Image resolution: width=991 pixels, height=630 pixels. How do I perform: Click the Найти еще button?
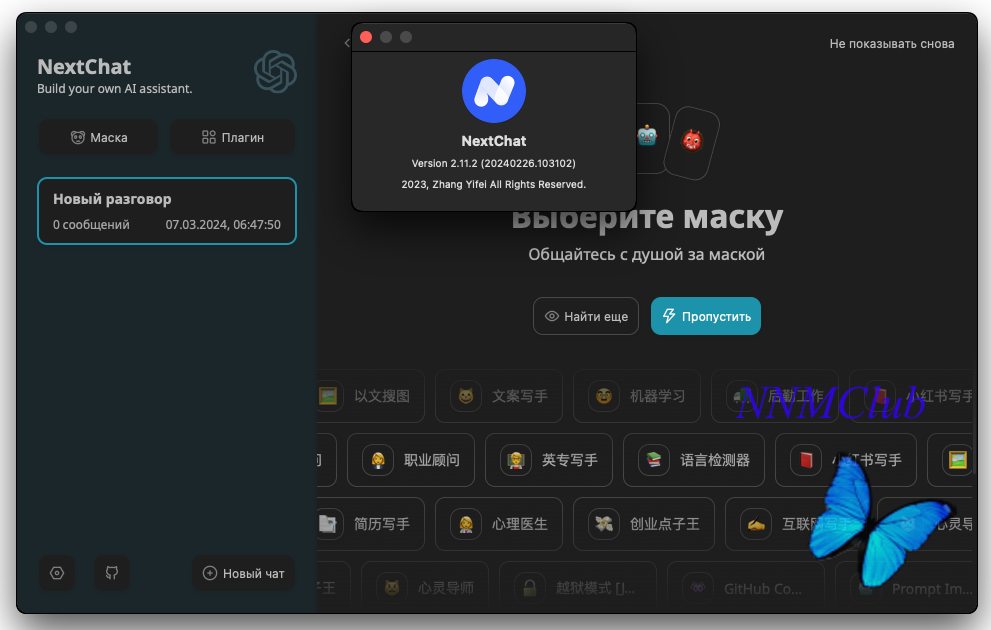tap(586, 316)
